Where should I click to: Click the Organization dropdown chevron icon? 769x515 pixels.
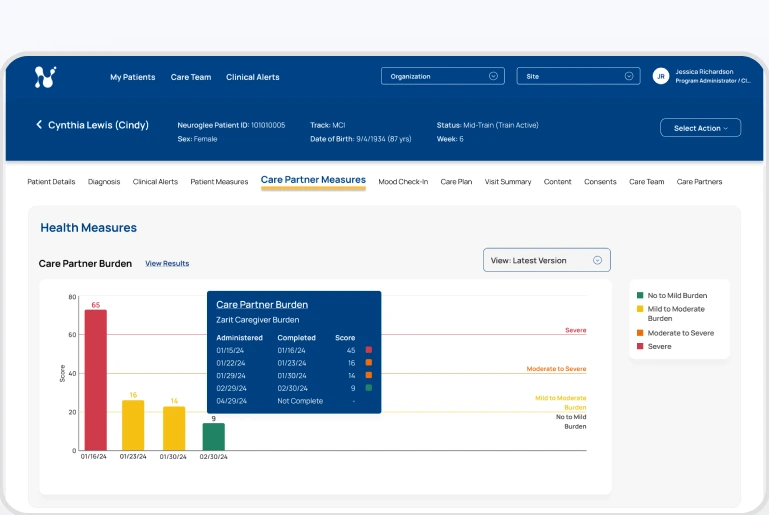(493, 76)
